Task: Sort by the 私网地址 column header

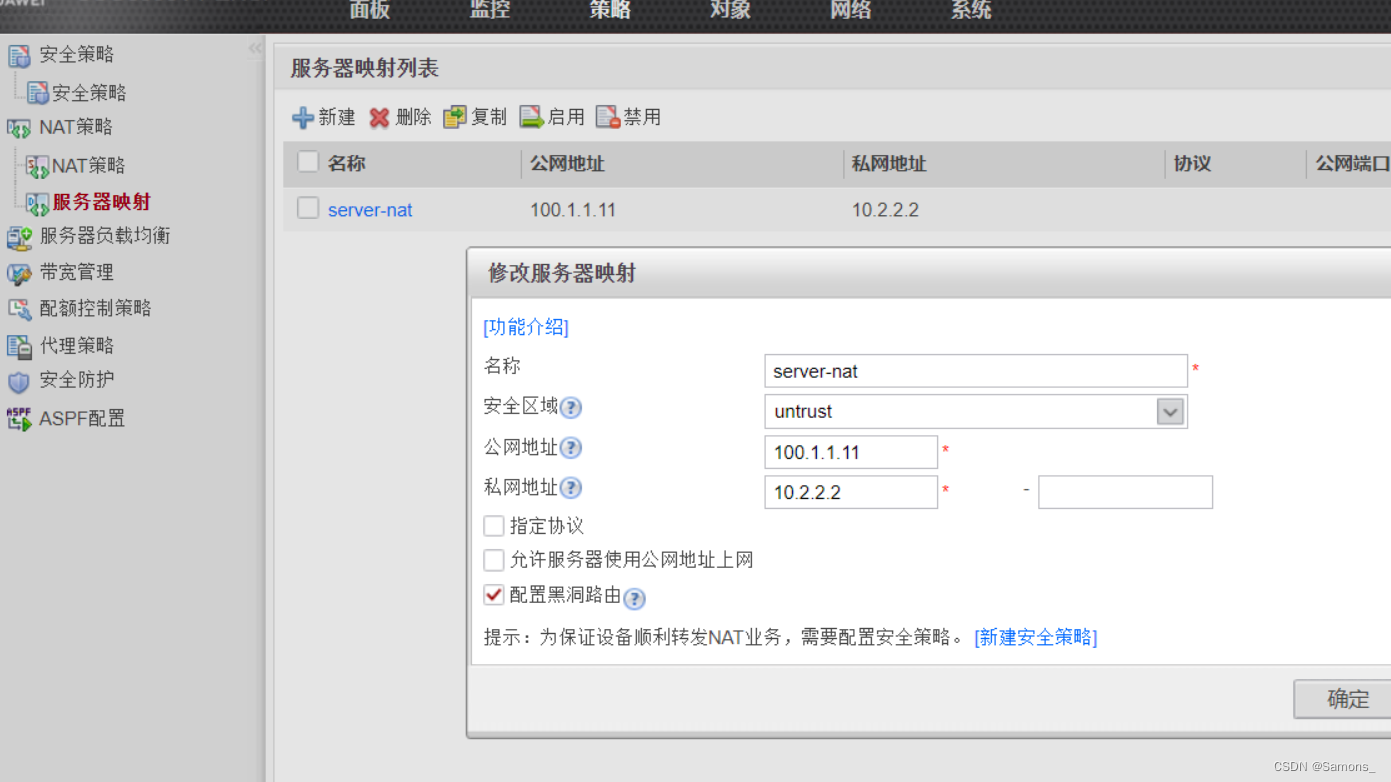Action: point(889,163)
